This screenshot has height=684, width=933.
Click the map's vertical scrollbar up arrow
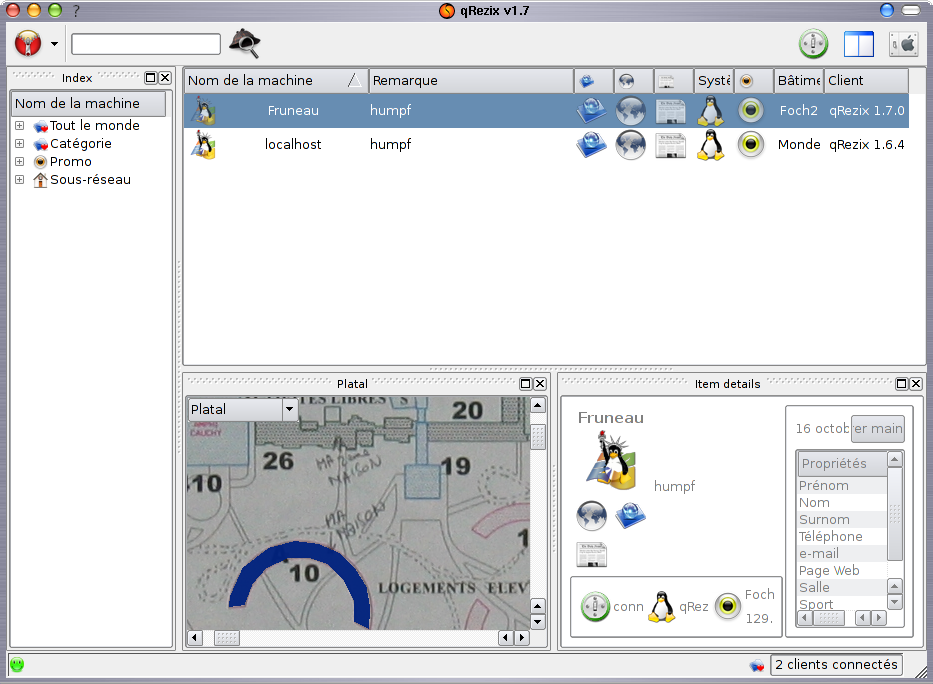click(x=538, y=406)
